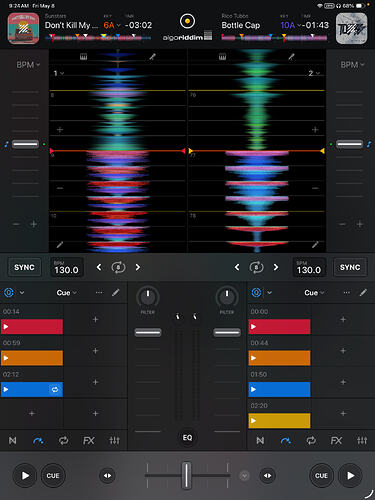Viewport: 375px width, 500px height.
Task: Expand deck 1 number selector chevron
Action: (59, 73)
